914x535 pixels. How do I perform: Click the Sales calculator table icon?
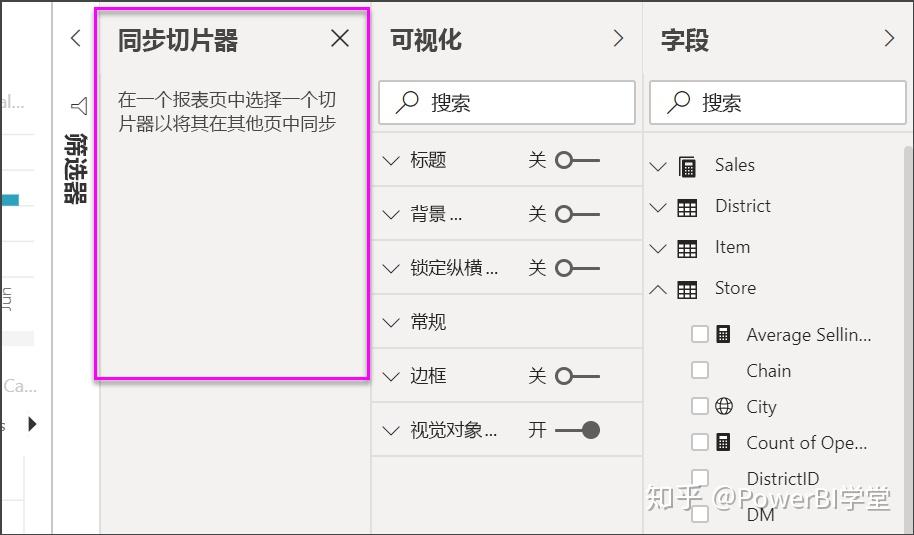[687, 166]
